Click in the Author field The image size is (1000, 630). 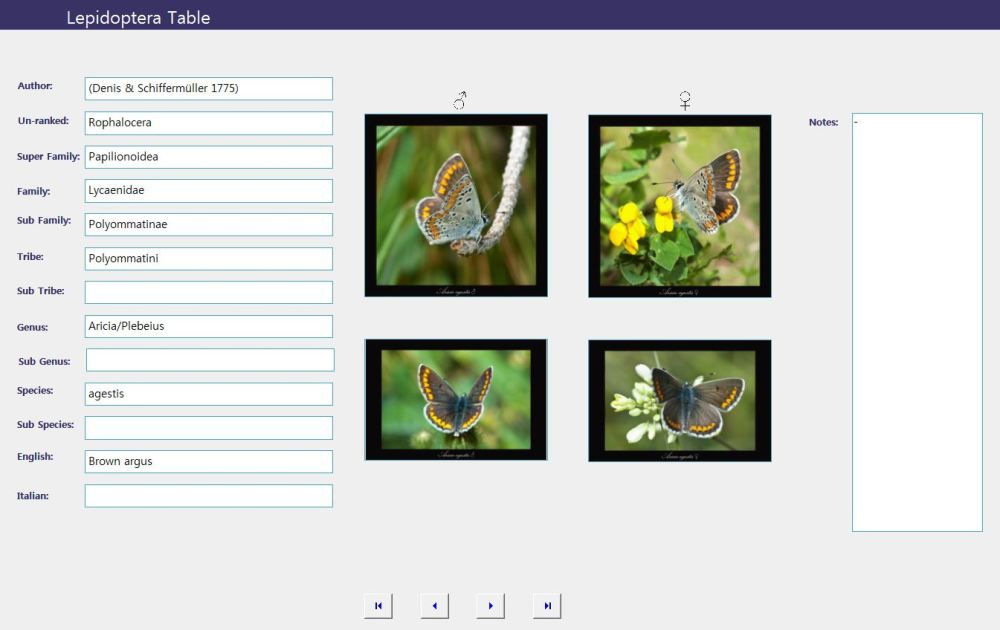208,89
